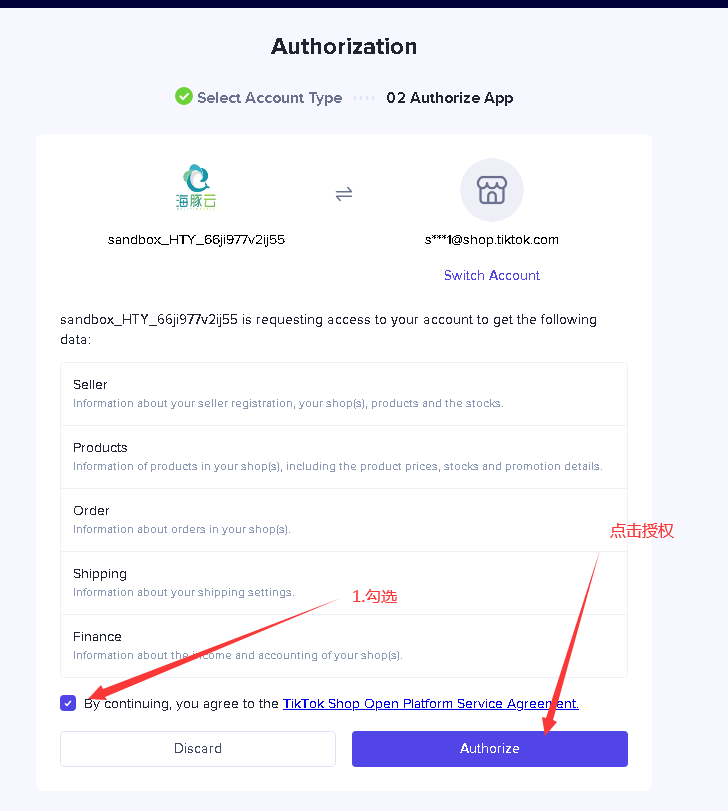
Task: Click the two-way exchange arrows icon
Action: pos(344,194)
